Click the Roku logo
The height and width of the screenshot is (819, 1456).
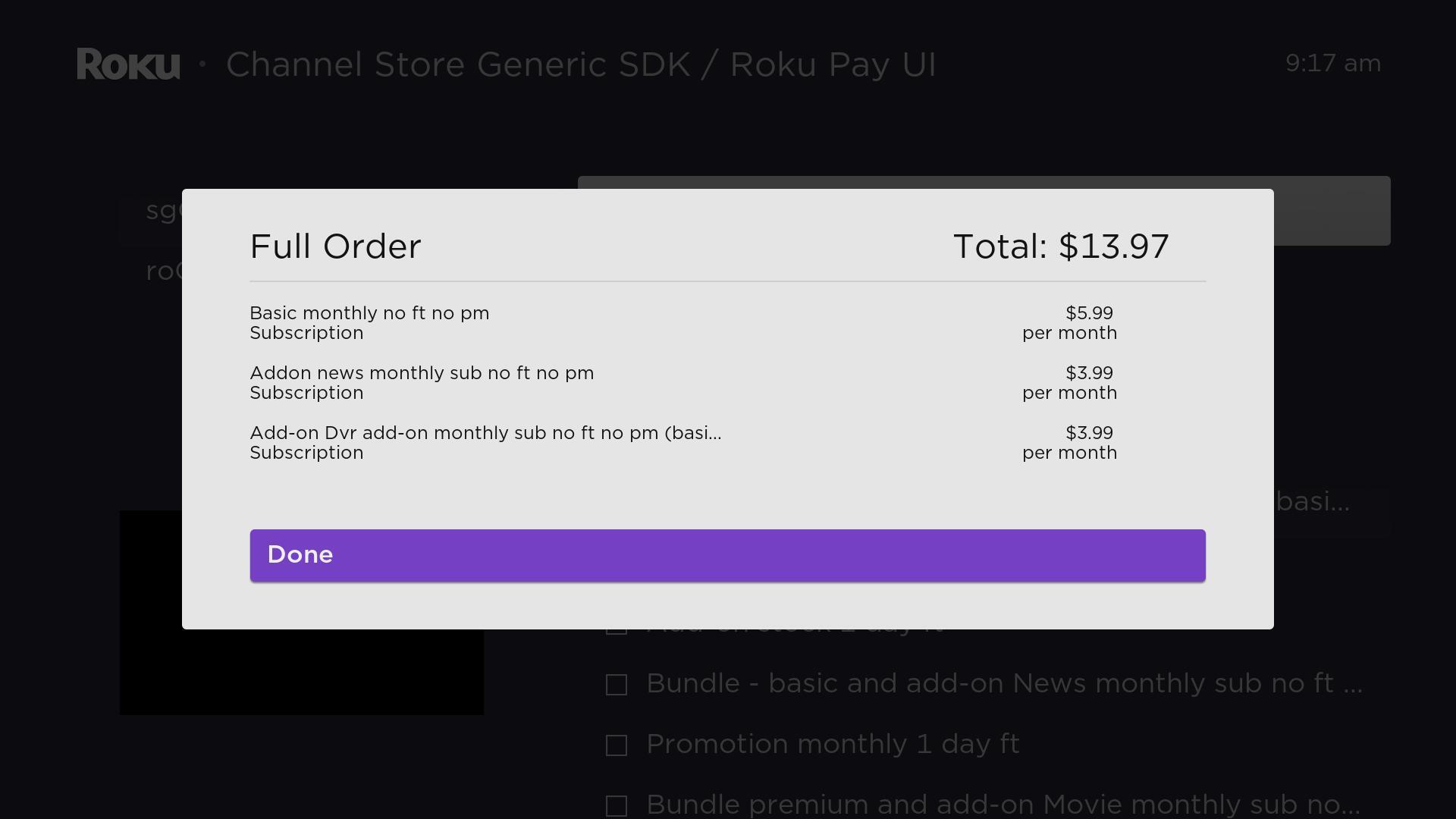[128, 64]
